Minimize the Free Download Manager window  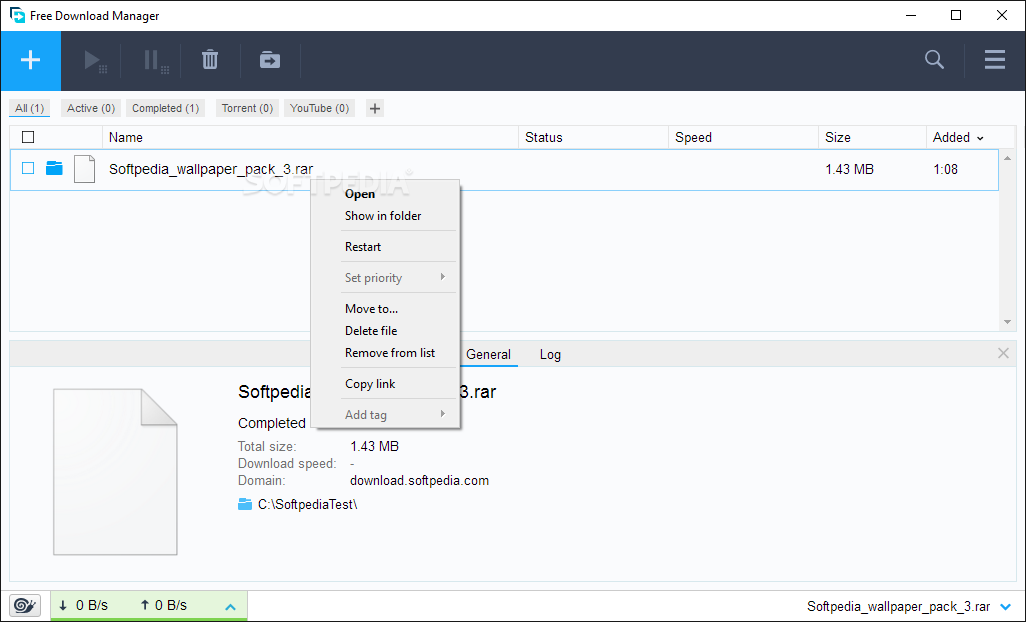911,15
